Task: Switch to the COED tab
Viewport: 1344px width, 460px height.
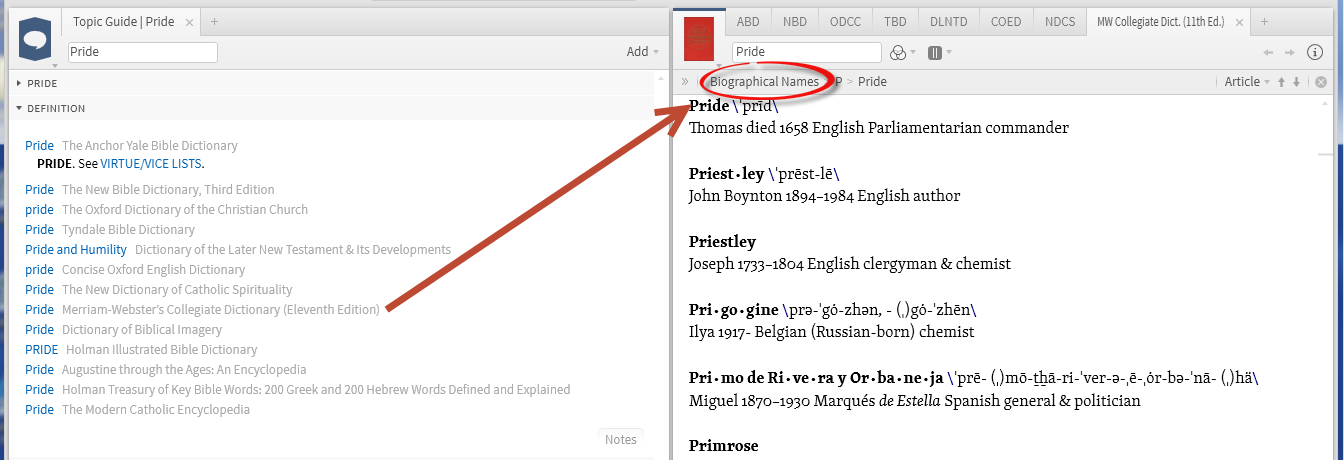Action: coord(1006,21)
